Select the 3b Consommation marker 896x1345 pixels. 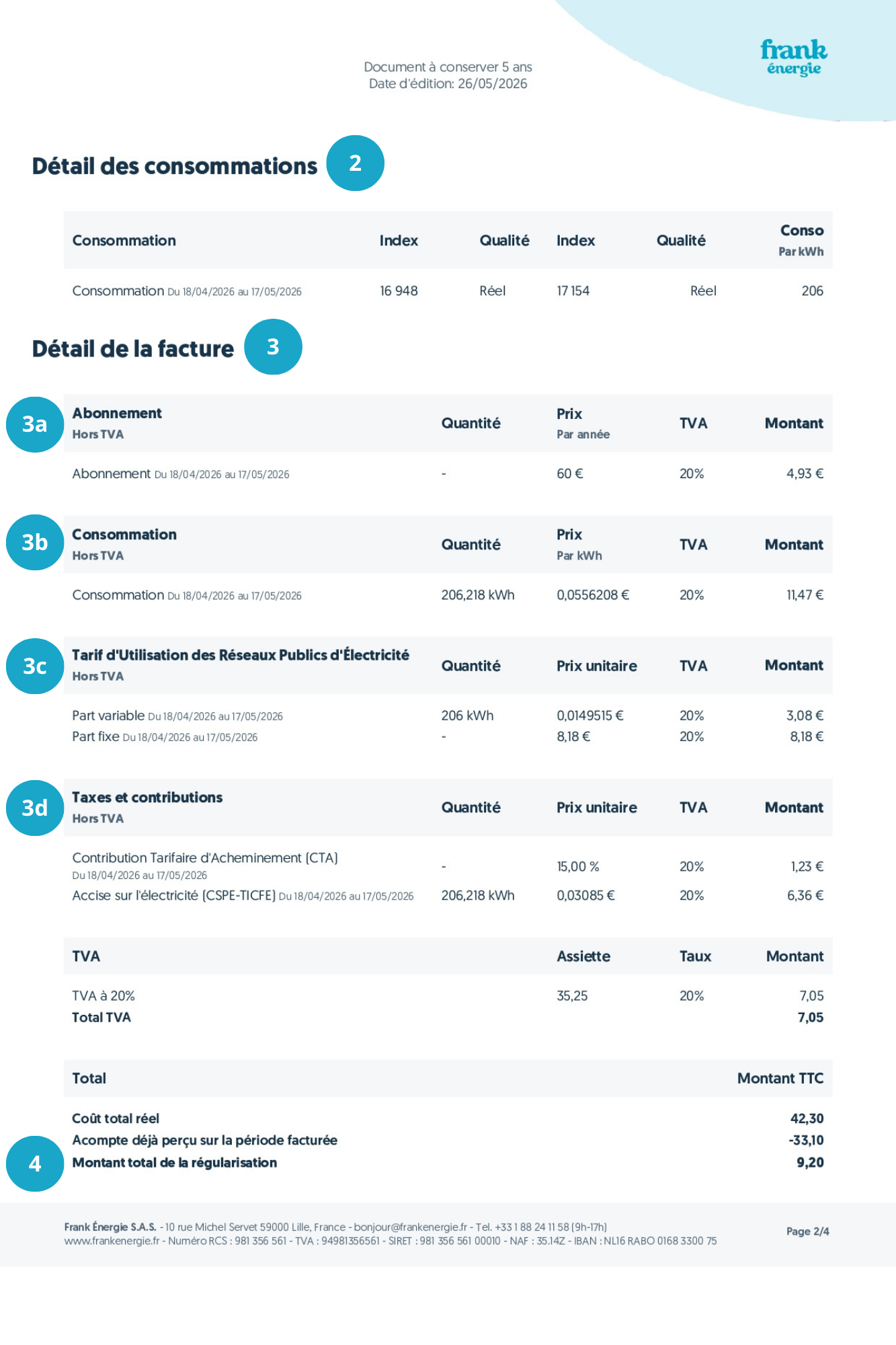(35, 542)
